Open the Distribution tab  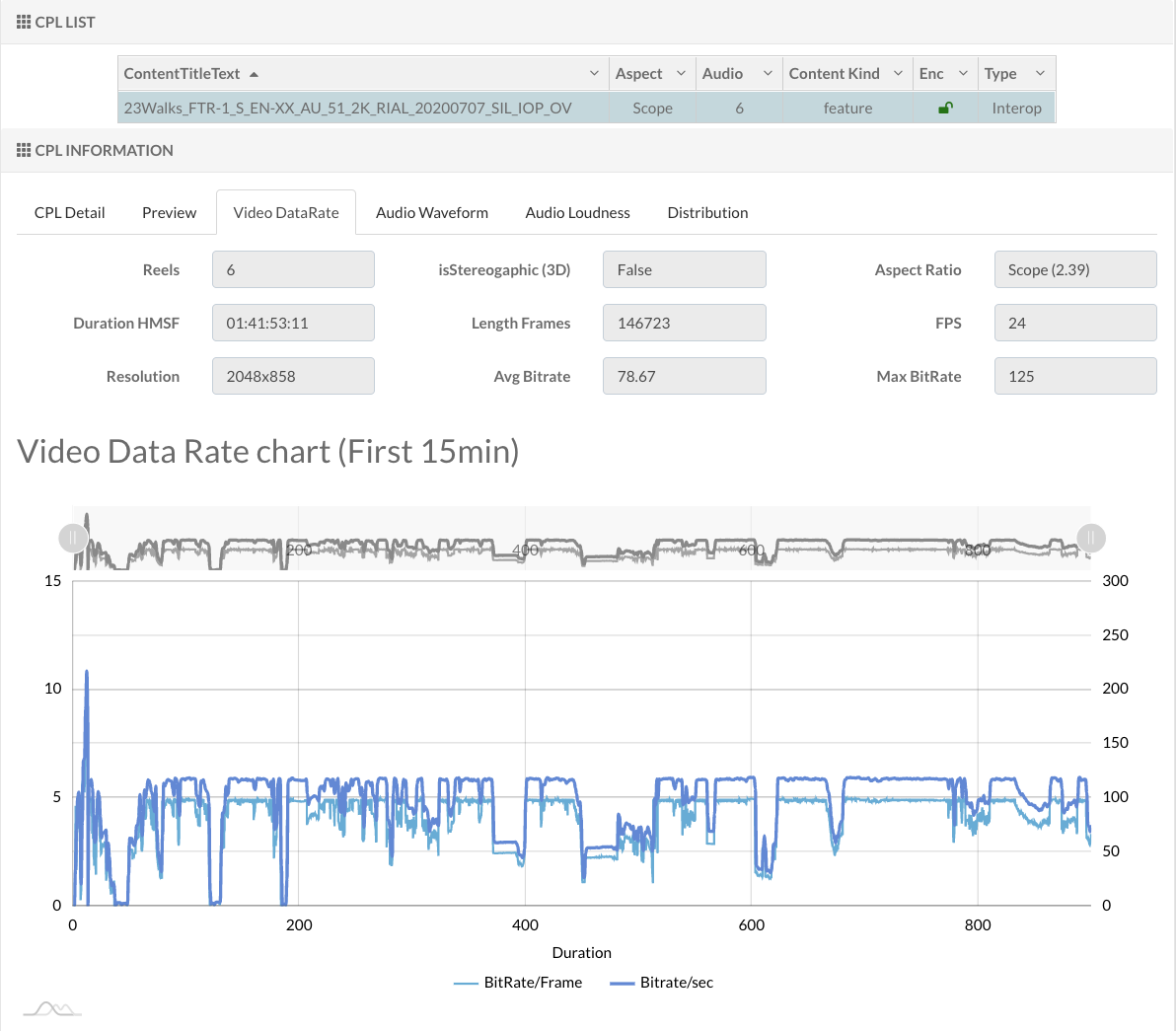(x=707, y=212)
